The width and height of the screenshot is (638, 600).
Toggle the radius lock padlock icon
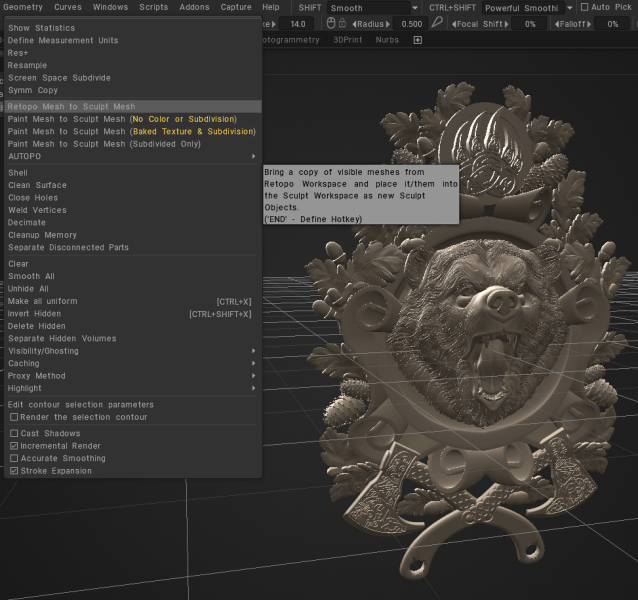click(343, 23)
